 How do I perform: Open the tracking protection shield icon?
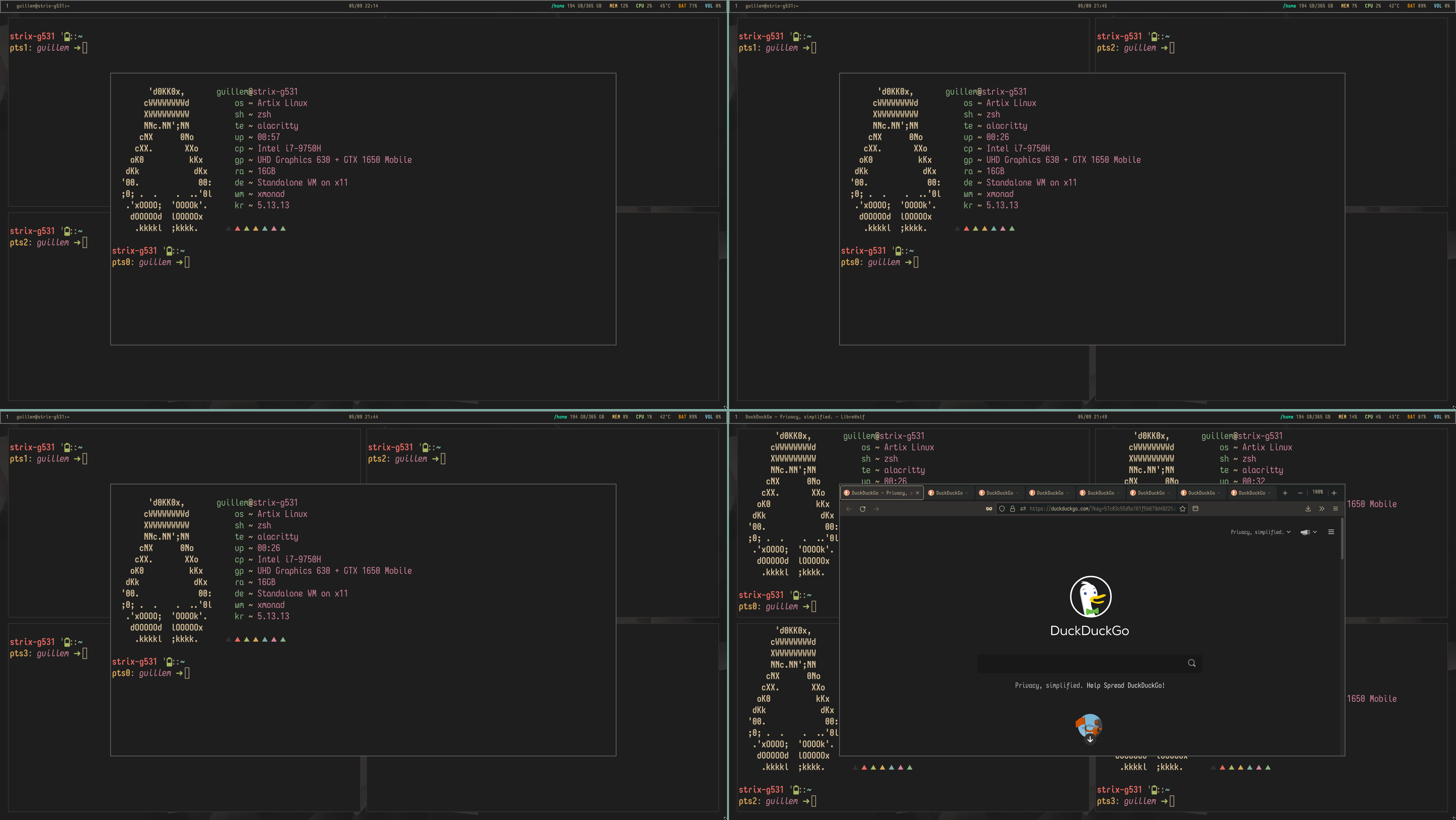pos(1002,509)
